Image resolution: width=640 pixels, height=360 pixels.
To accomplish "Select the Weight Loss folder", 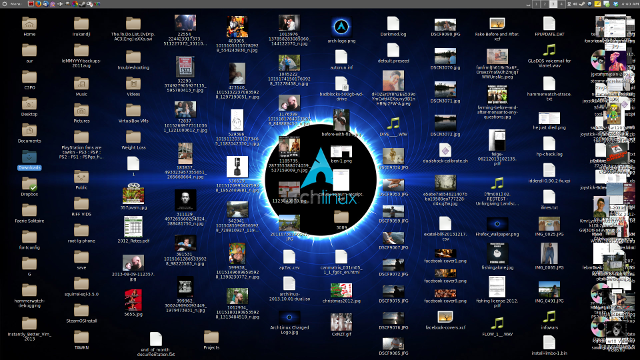I will (x=133, y=140).
